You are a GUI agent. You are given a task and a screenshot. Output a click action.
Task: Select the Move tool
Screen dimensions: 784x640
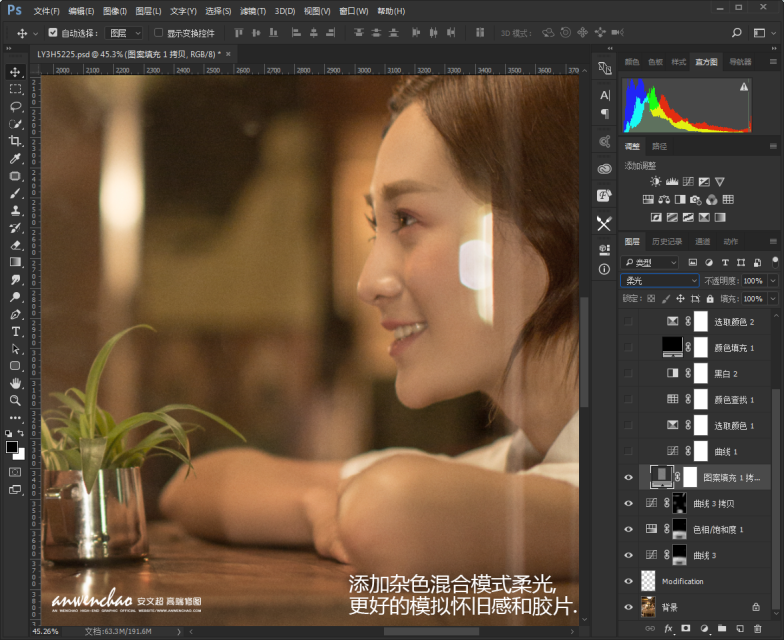pyautogui.click(x=16, y=72)
